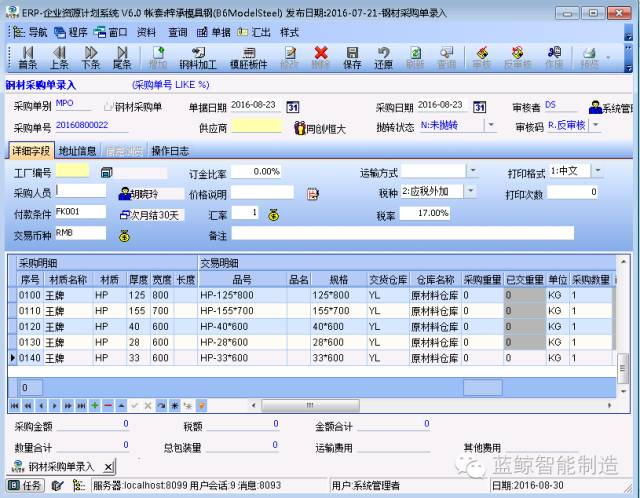Screen dimensions: 640x498
Task: Expand the print toolbar dropdown arrow
Action: pos(608,58)
